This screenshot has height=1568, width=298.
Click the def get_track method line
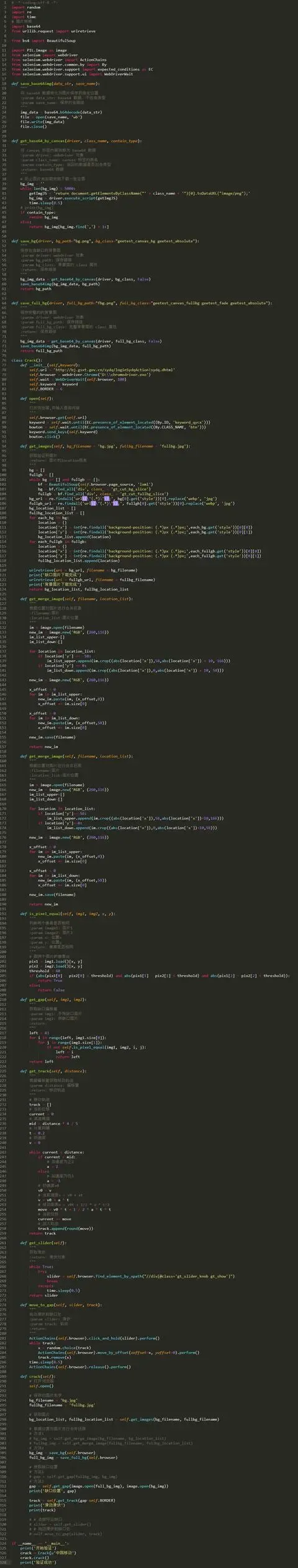pyautogui.click(x=53, y=1071)
